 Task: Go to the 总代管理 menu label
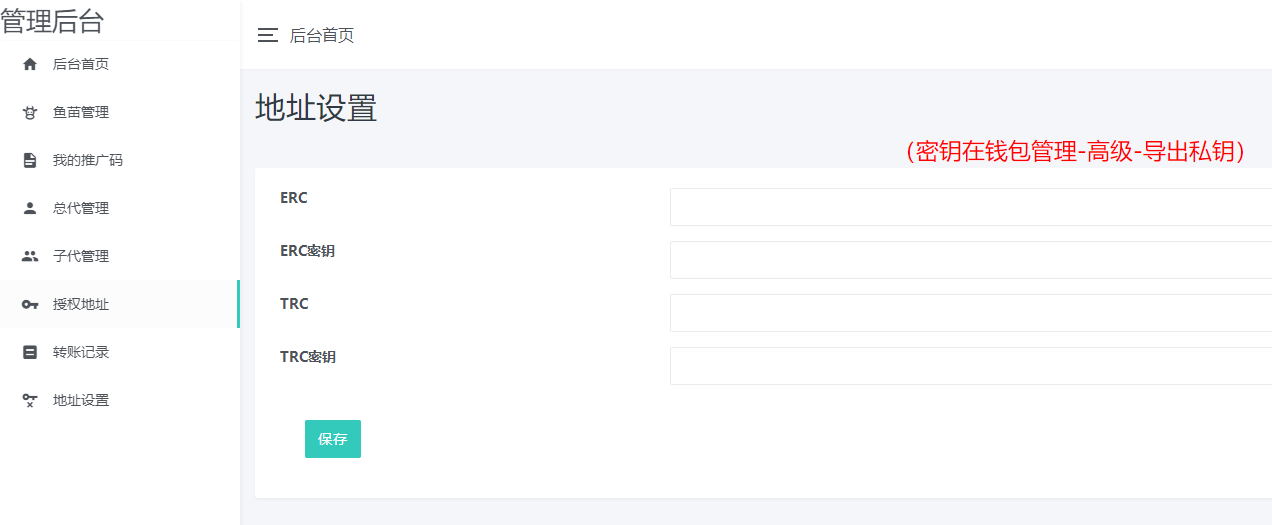81,208
